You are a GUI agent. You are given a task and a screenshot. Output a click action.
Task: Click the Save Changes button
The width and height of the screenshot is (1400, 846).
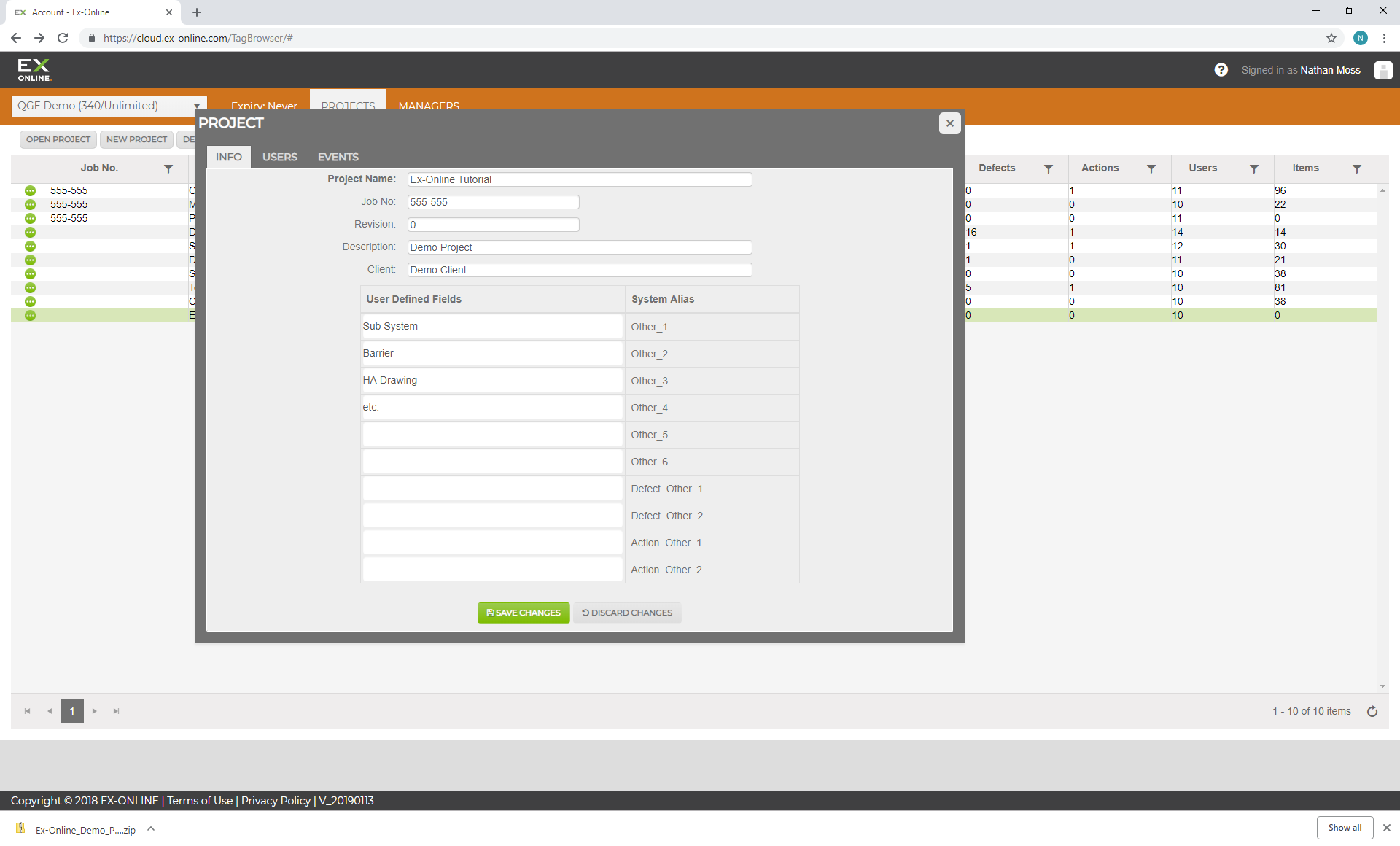coord(523,613)
